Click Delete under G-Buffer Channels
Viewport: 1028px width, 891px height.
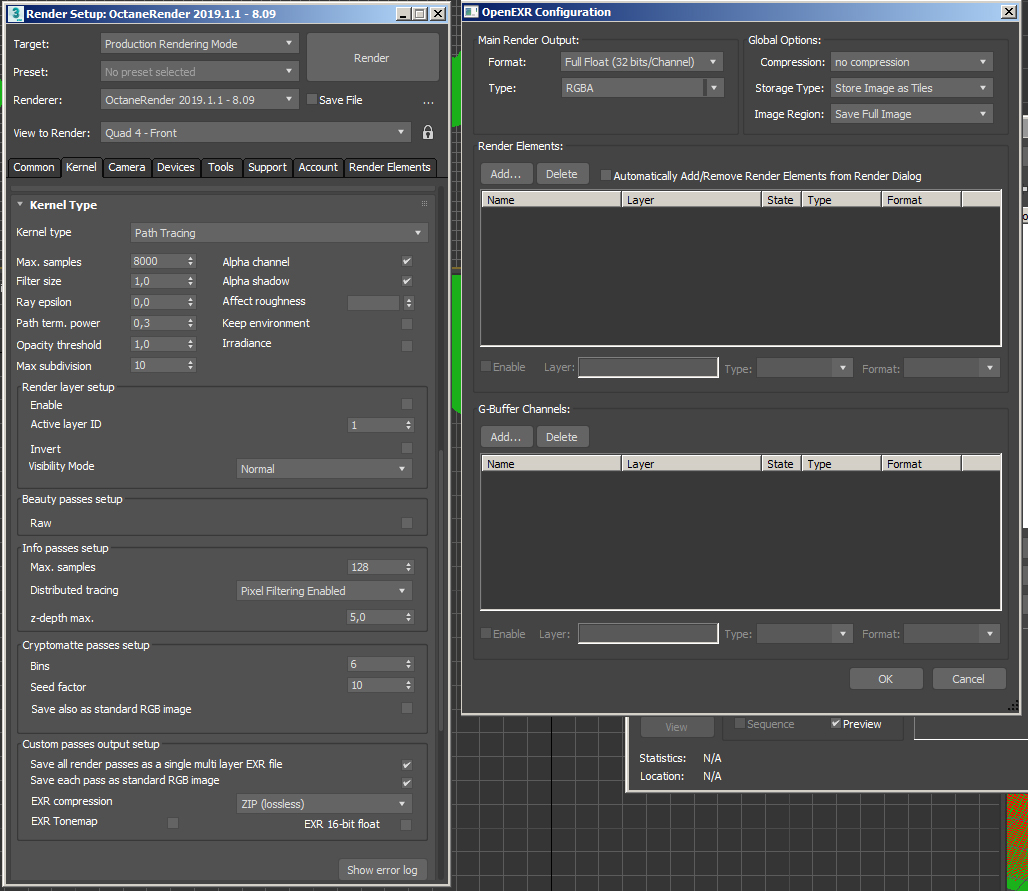(x=562, y=437)
